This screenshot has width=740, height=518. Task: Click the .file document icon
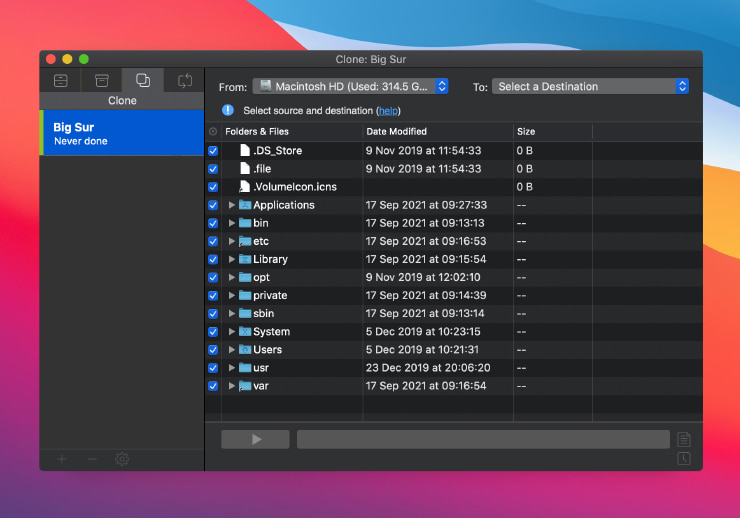click(244, 168)
